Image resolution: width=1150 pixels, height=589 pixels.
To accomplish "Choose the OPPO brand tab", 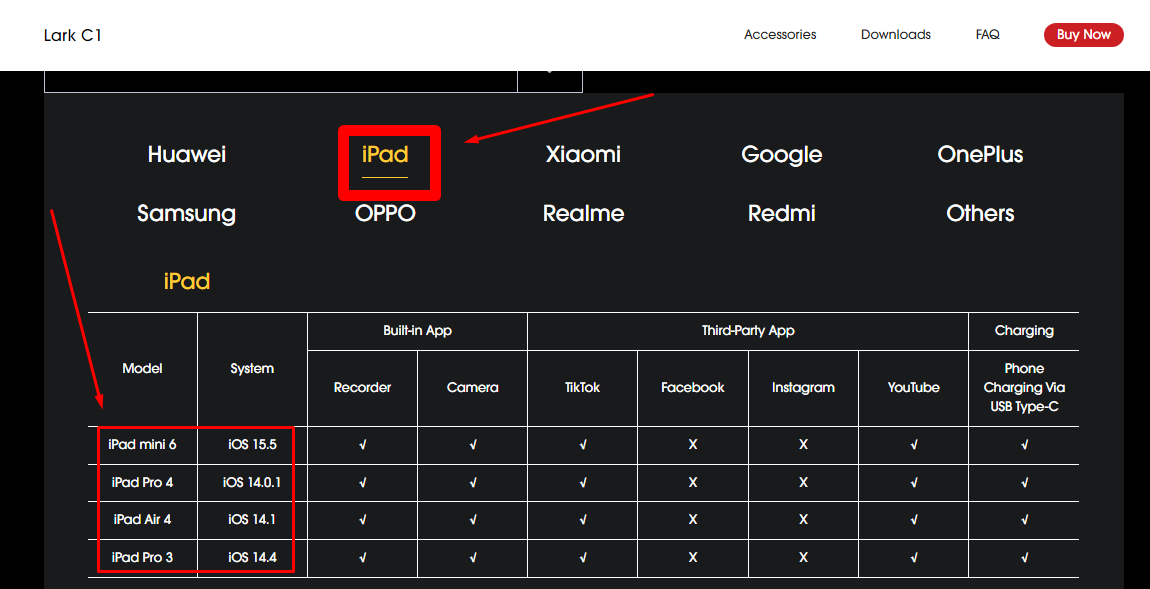I will coord(385,213).
